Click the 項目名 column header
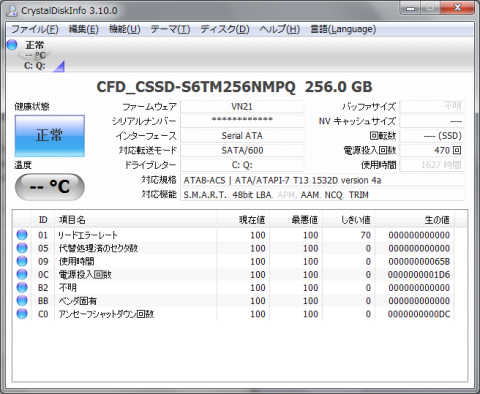Viewport: 480px width, 394px height. click(136, 220)
